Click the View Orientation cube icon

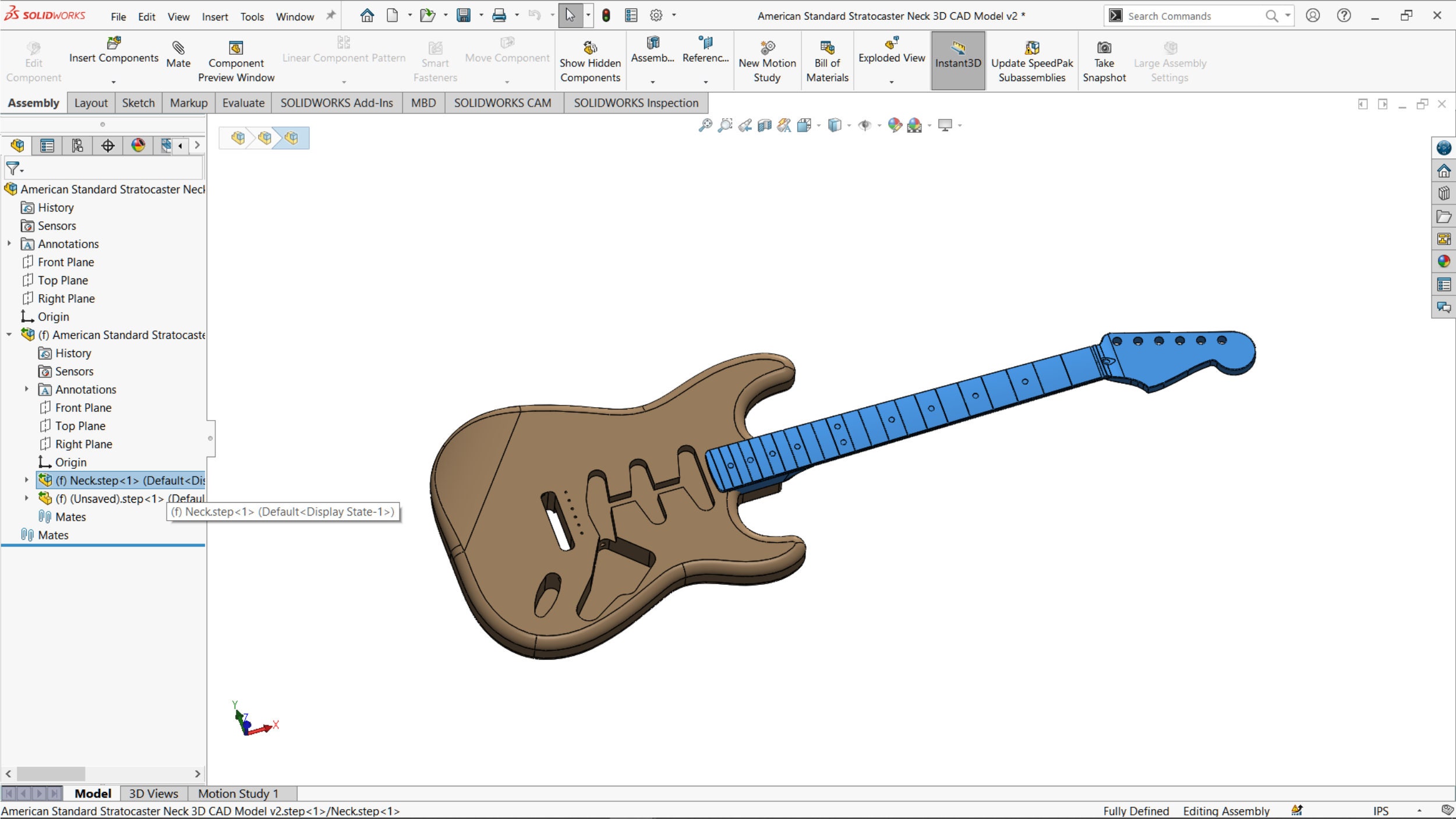(804, 125)
